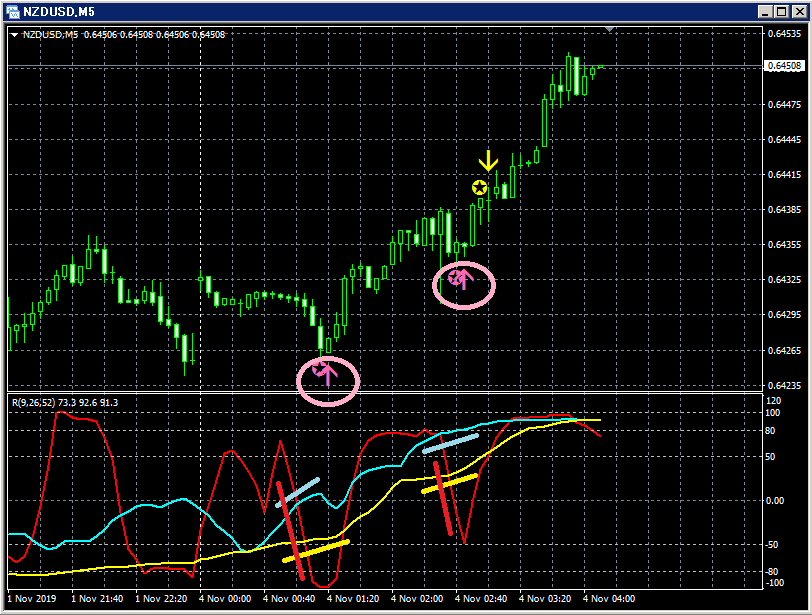Click time label 1 Nov 21:40
Screen dimensions: 812x615
coord(97,599)
